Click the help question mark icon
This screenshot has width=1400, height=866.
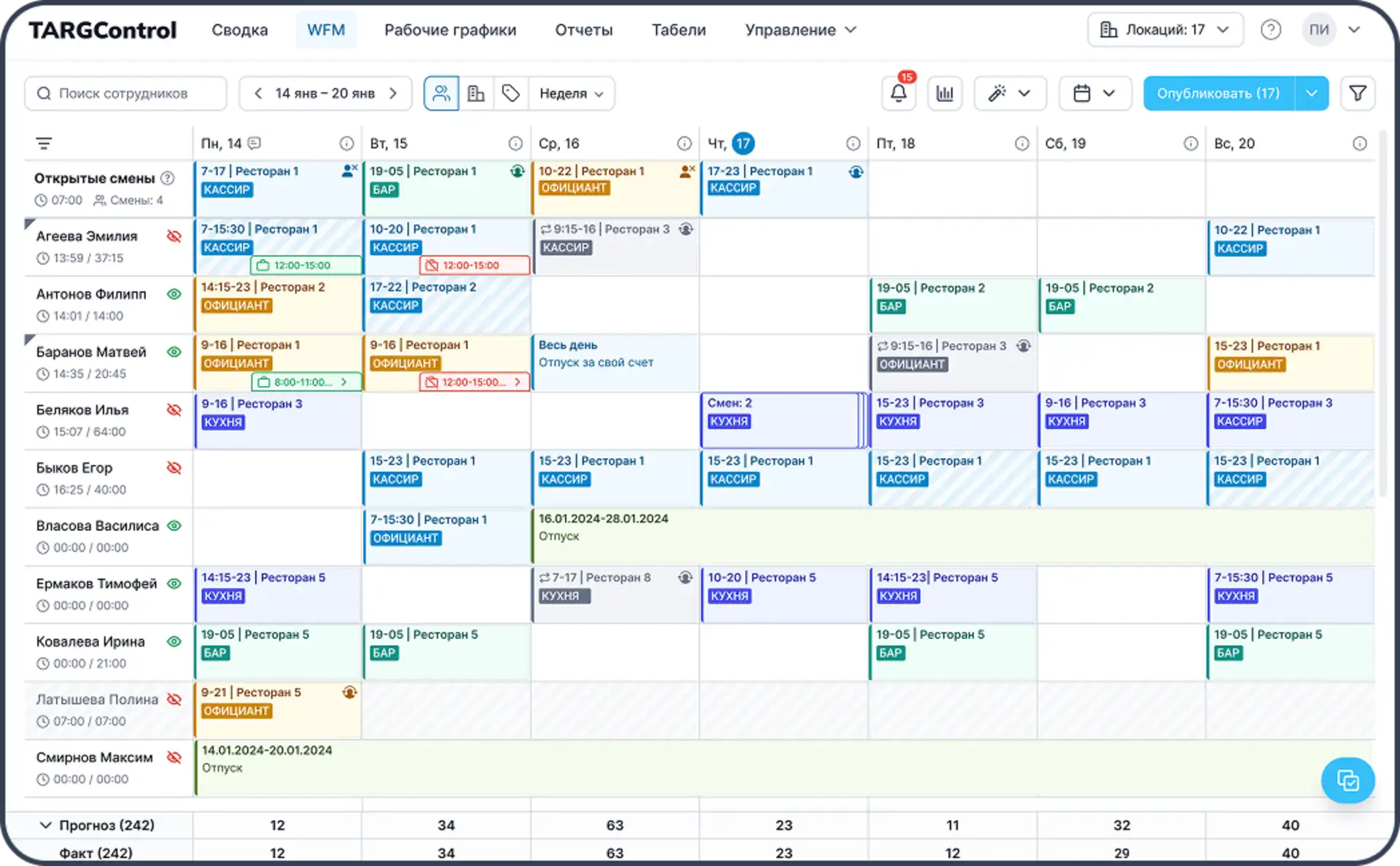point(1271,30)
